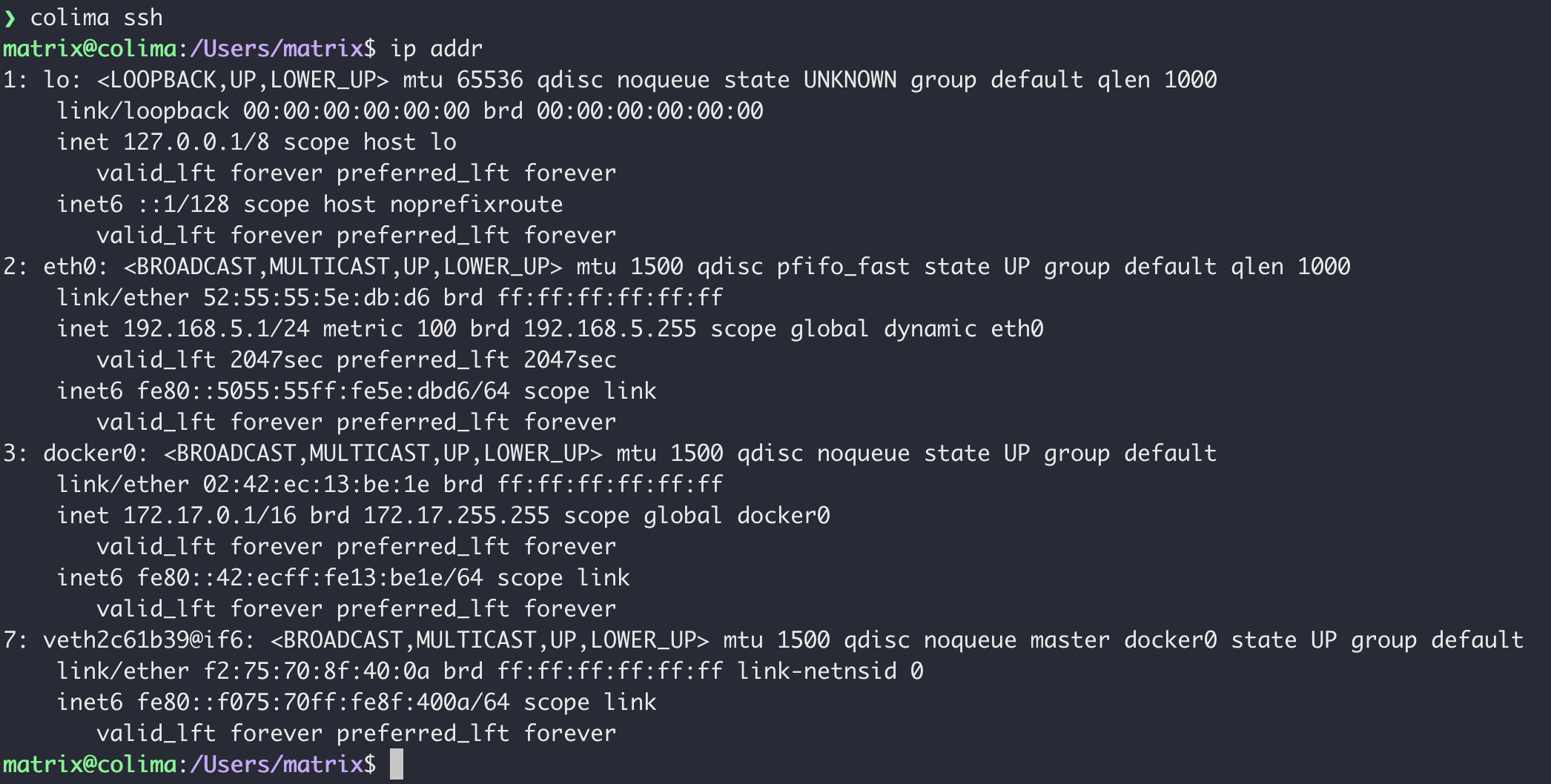Click the terminal cursor at the last prompt

coord(397,764)
